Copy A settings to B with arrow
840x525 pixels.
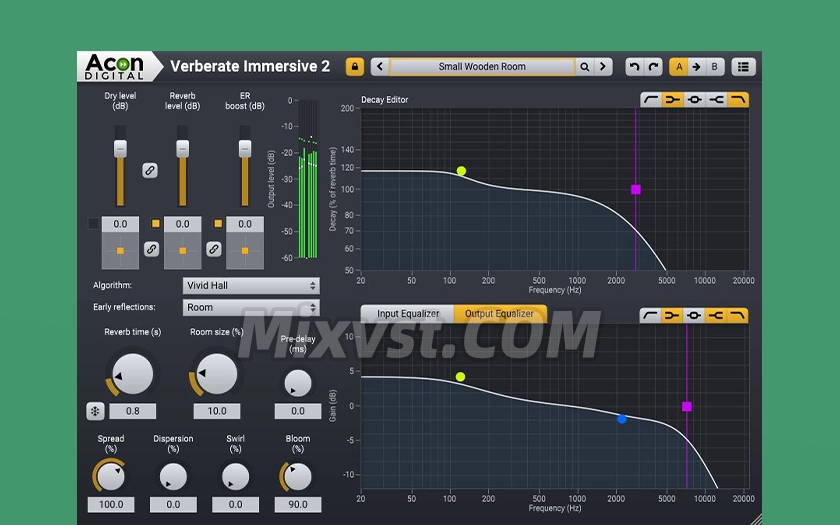tap(696, 67)
